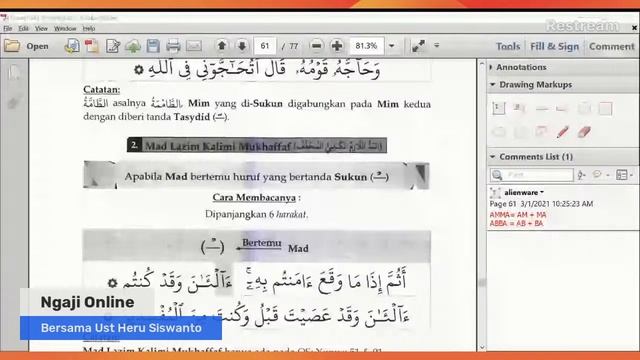Select the red pencil drawing tool

click(562, 132)
